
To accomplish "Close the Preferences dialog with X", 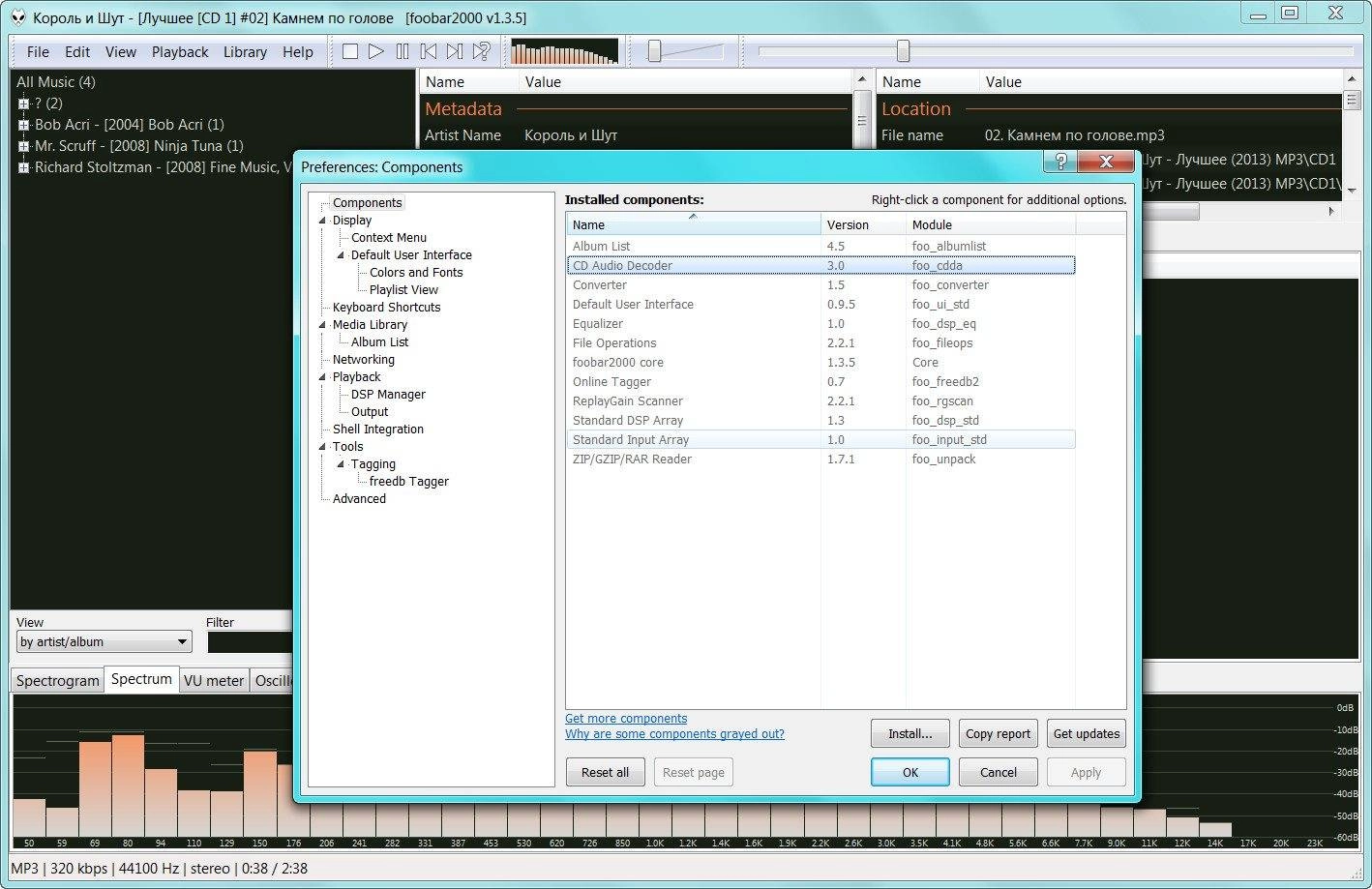I will coord(1106,162).
